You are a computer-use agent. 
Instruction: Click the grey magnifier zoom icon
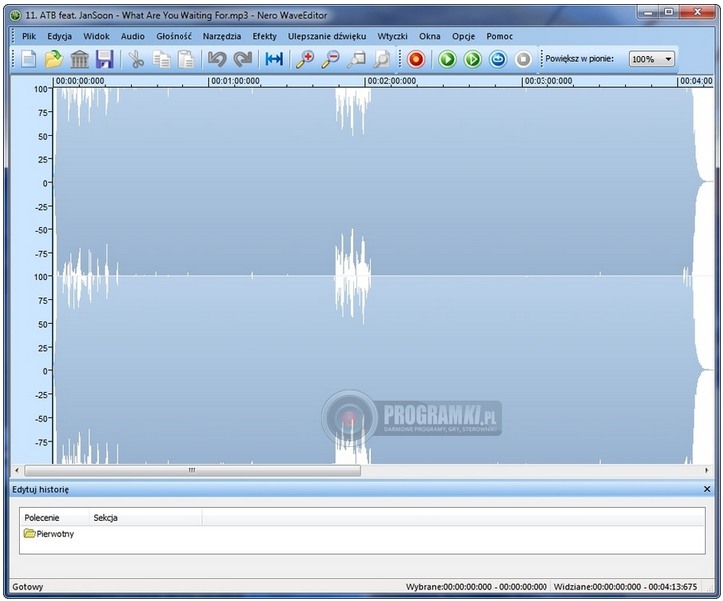coord(381,60)
